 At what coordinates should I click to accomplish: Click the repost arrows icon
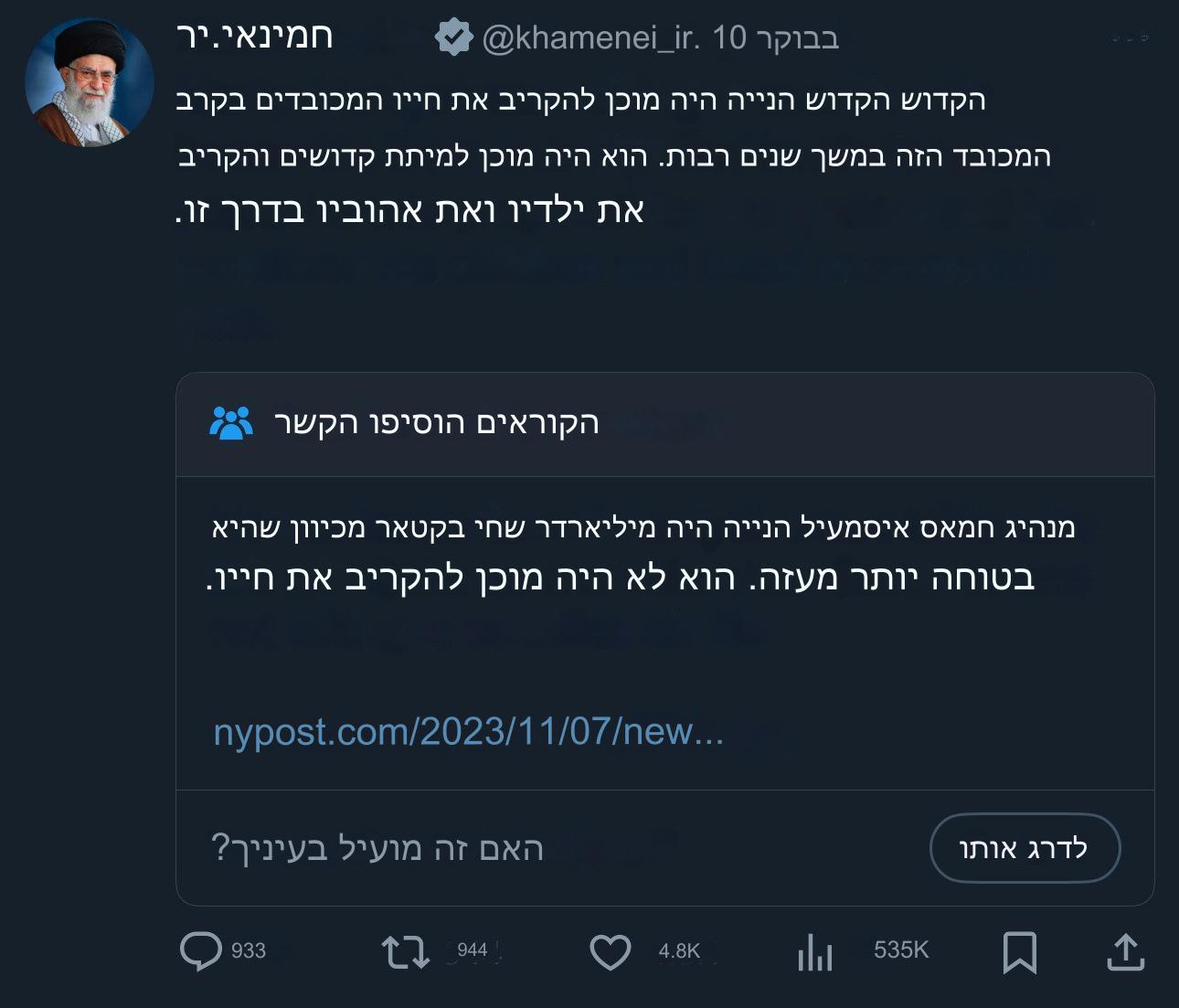pyautogui.click(x=405, y=951)
